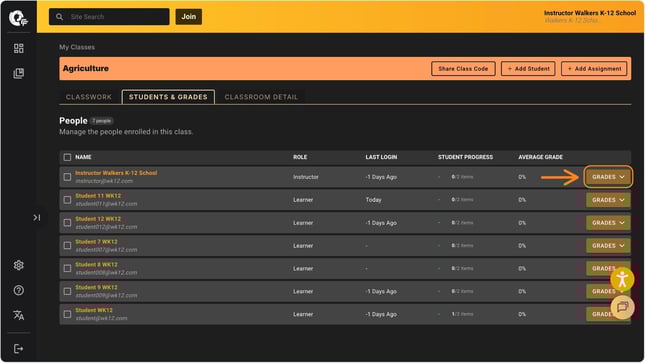Open the chat support bubble icon
The height and width of the screenshot is (363, 645).
pyautogui.click(x=622, y=307)
